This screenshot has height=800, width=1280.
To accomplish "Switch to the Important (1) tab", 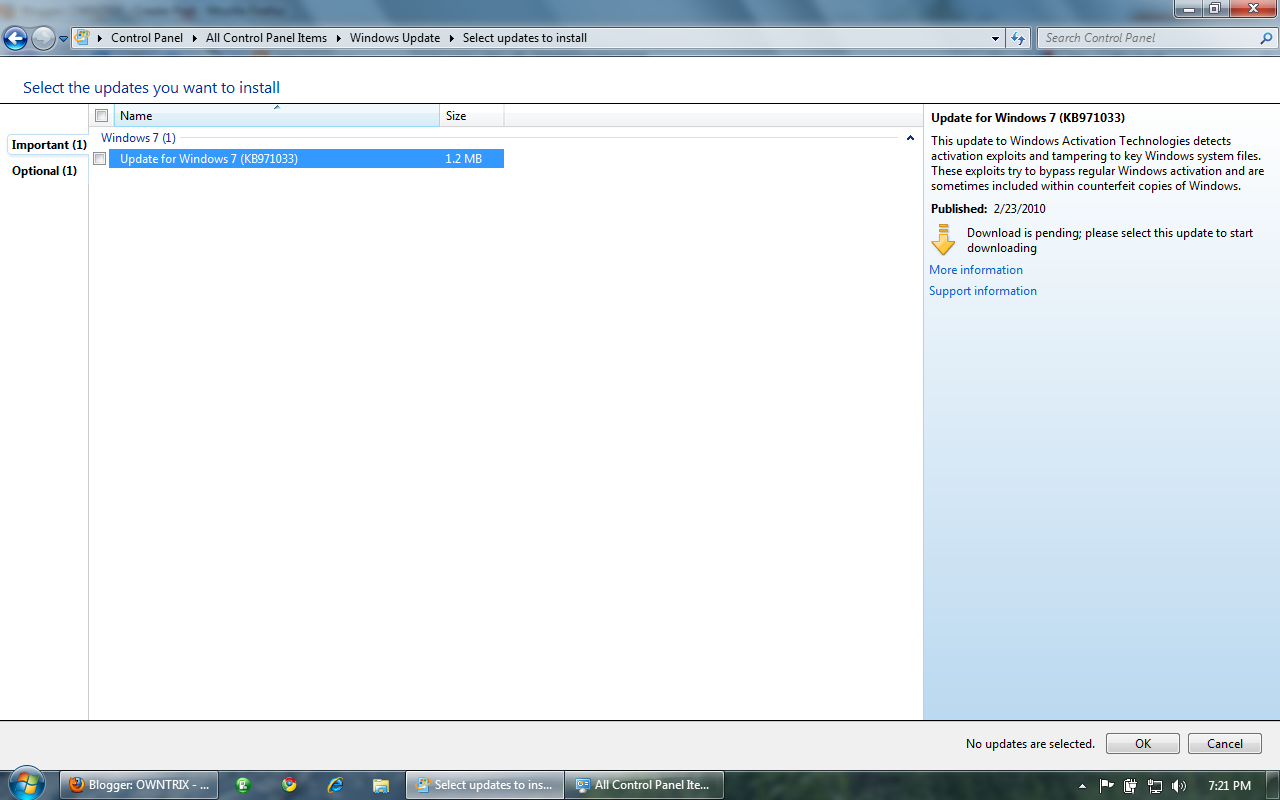I will (x=47, y=145).
